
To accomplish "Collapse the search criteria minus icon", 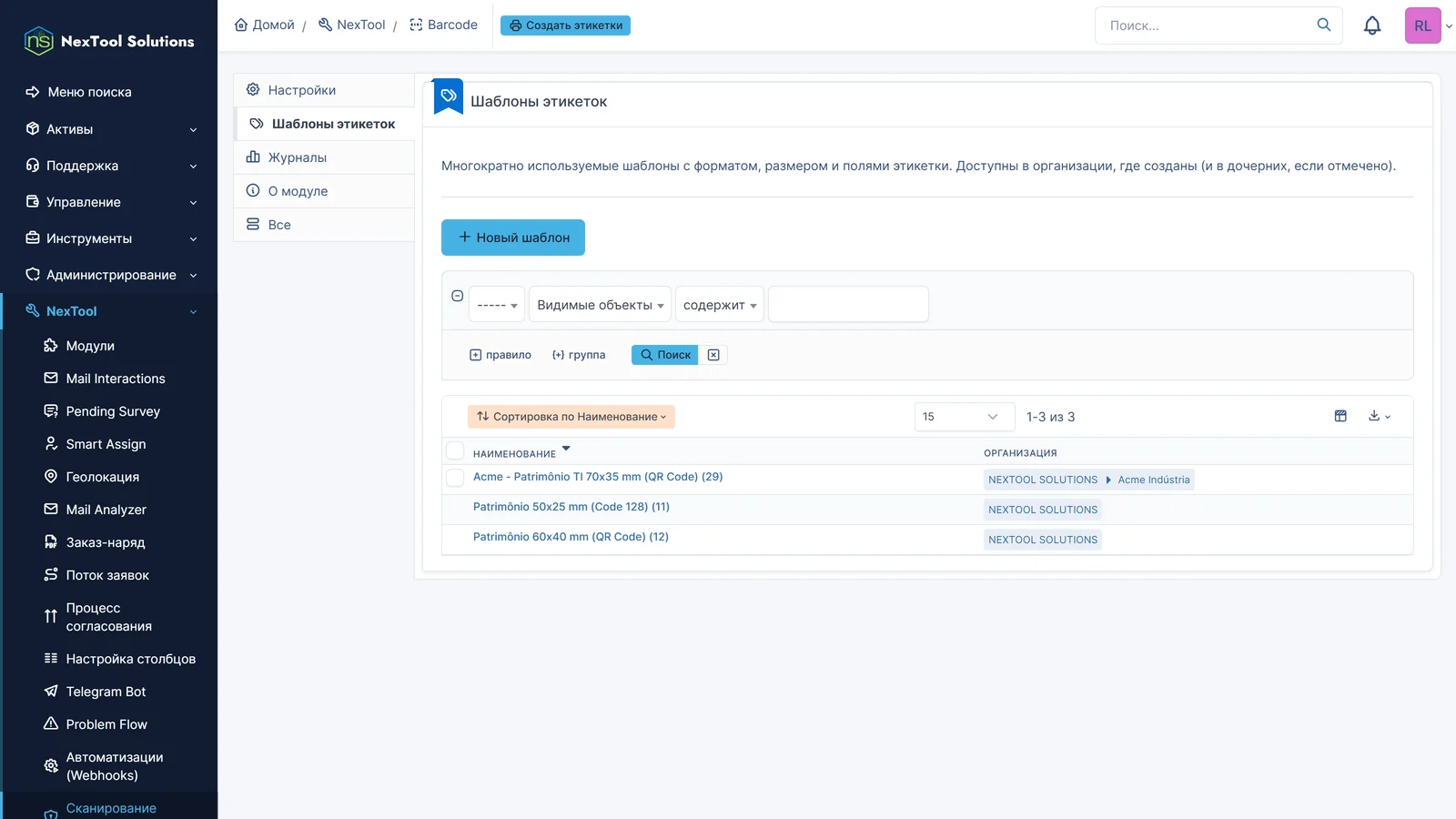I will coord(458,296).
